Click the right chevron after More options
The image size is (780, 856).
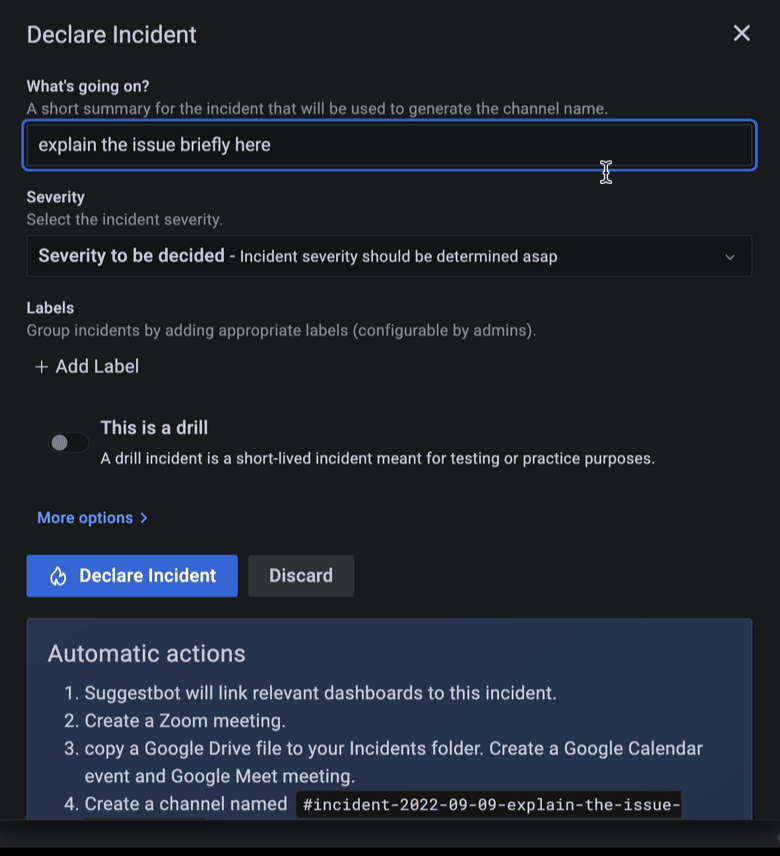pos(144,518)
